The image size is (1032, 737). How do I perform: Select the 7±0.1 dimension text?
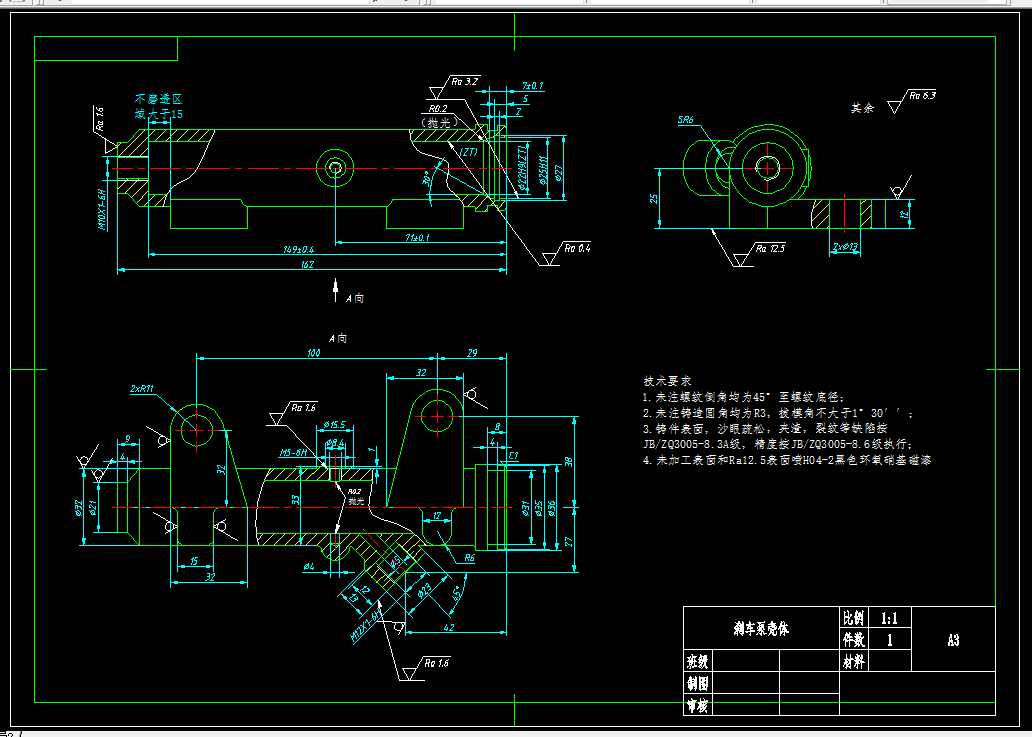532,86
